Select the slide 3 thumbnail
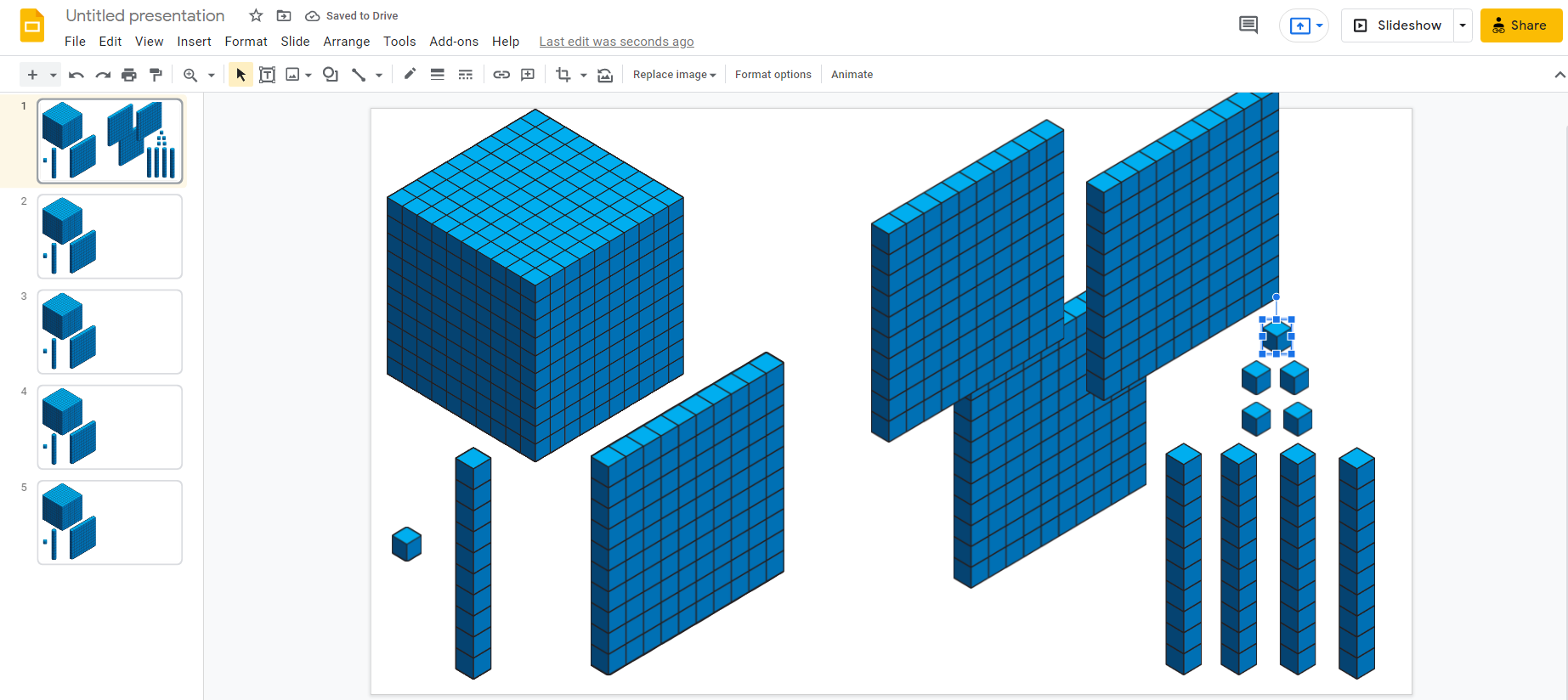The height and width of the screenshot is (700, 1568). 110,331
